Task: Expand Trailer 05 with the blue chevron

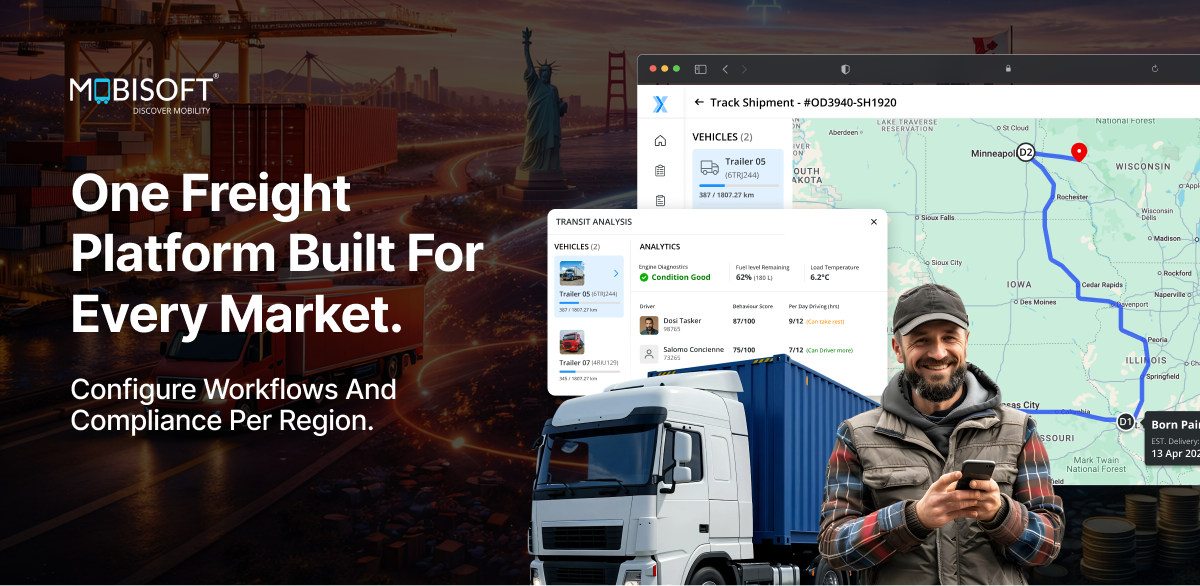Action: pyautogui.click(x=615, y=273)
